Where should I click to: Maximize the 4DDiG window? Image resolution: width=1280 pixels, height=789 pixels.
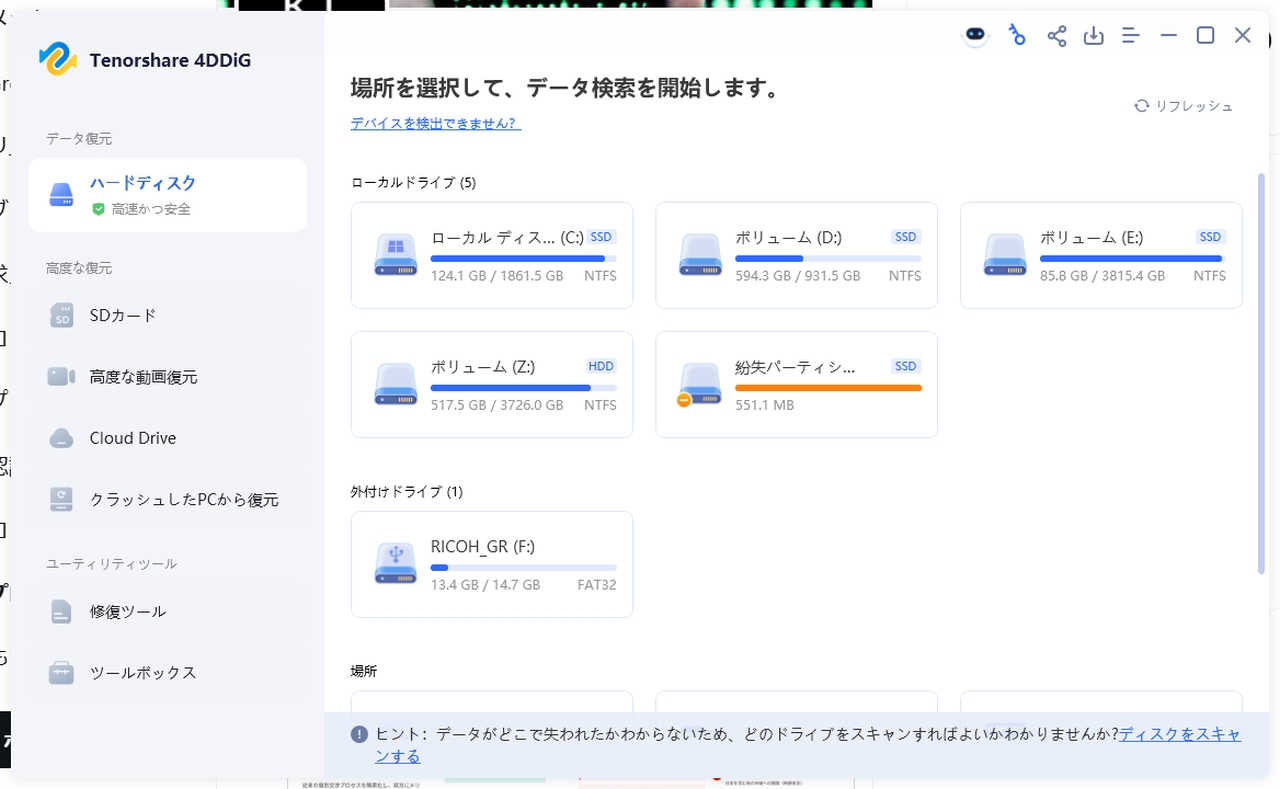point(1205,36)
